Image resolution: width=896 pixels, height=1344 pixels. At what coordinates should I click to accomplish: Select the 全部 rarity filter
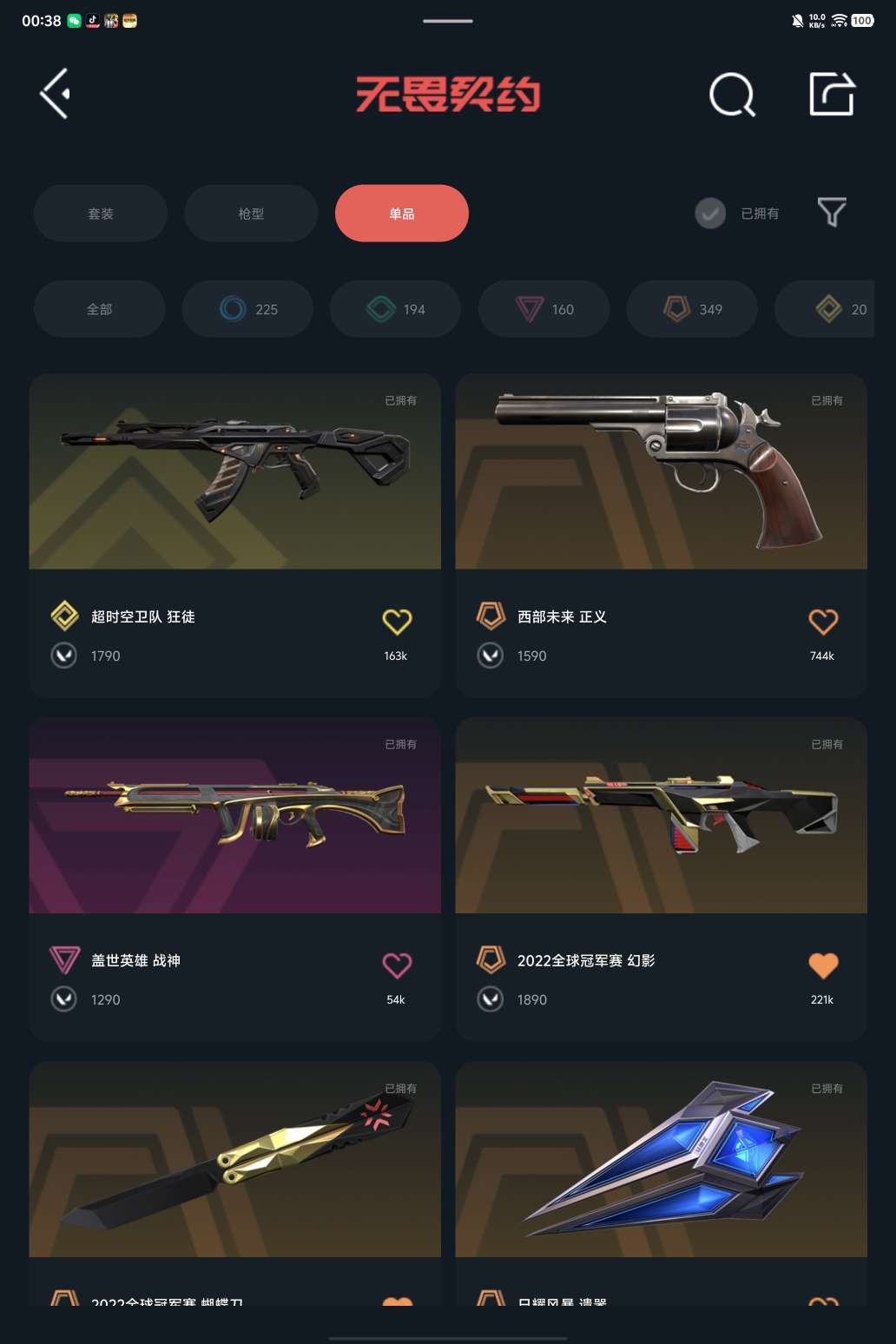(100, 309)
